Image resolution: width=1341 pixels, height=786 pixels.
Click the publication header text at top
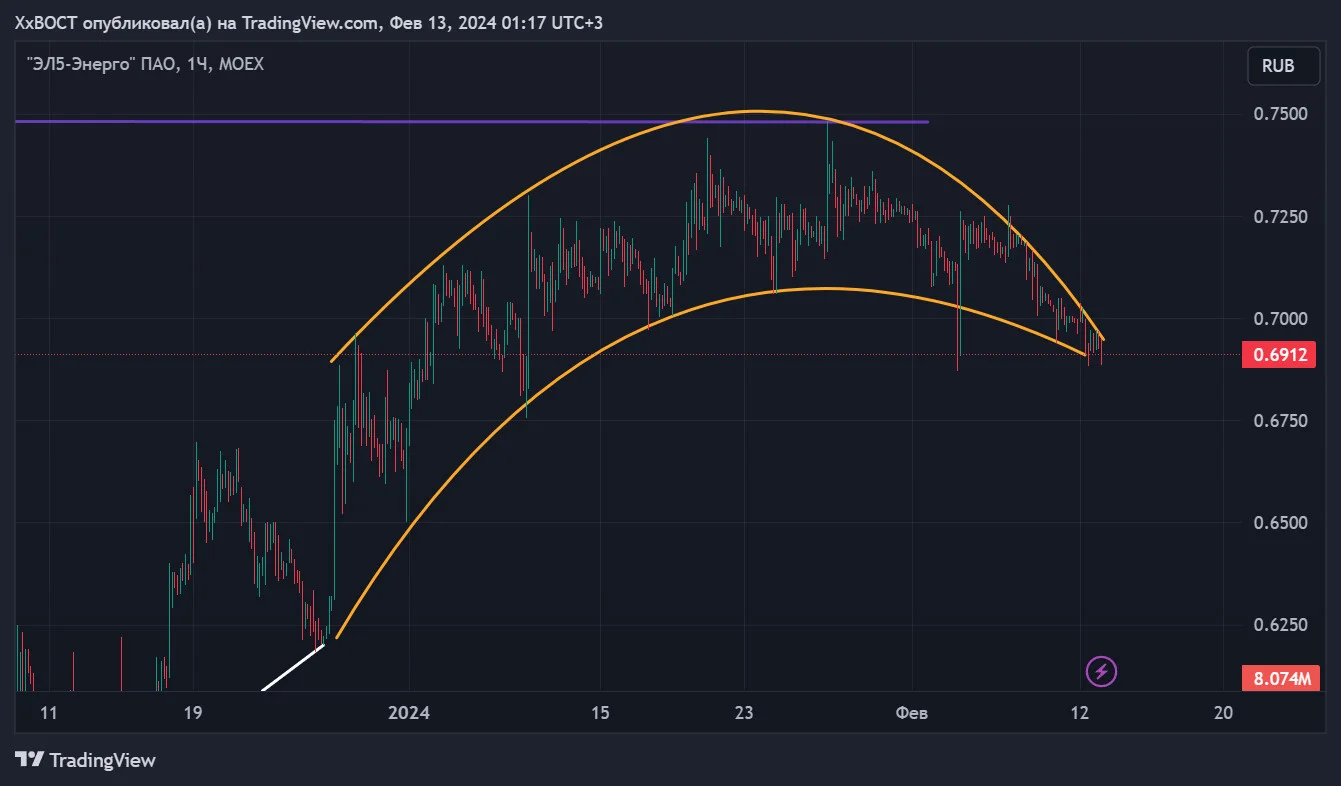pyautogui.click(x=308, y=22)
